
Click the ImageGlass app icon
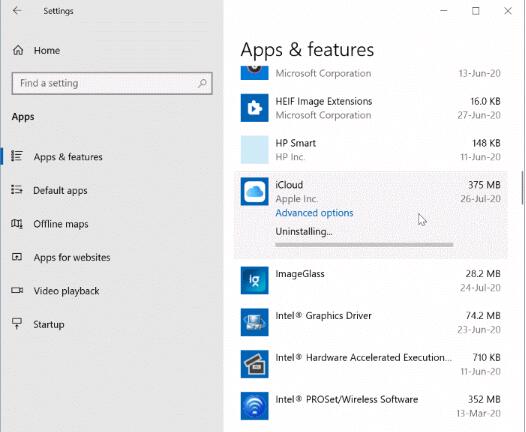[254, 280]
